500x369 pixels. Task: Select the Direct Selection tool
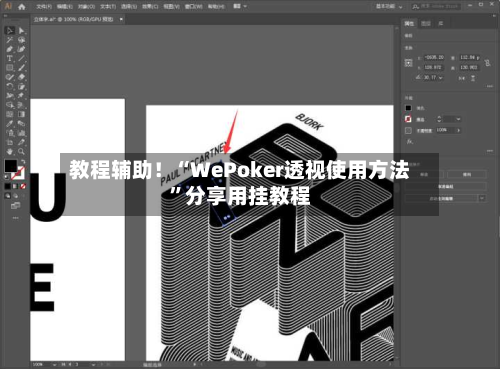point(21,31)
